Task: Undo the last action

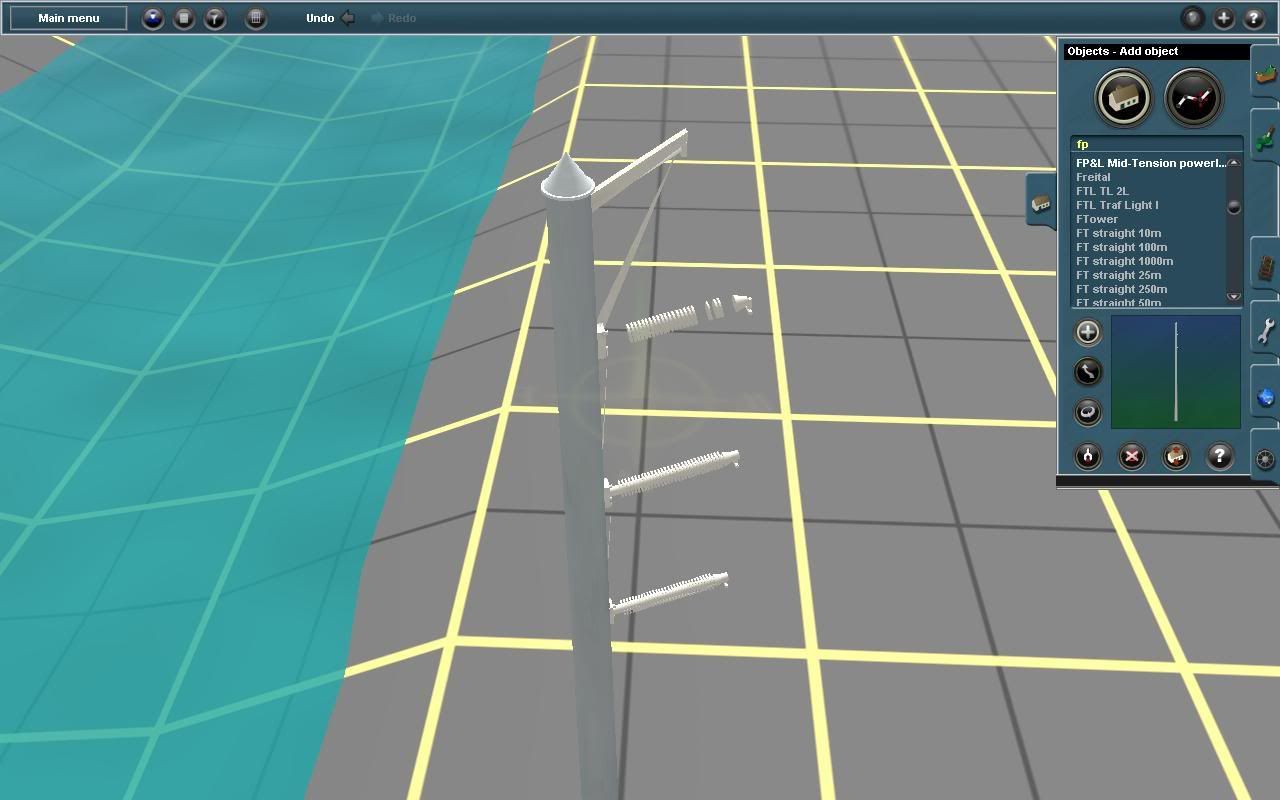Action: (330, 18)
